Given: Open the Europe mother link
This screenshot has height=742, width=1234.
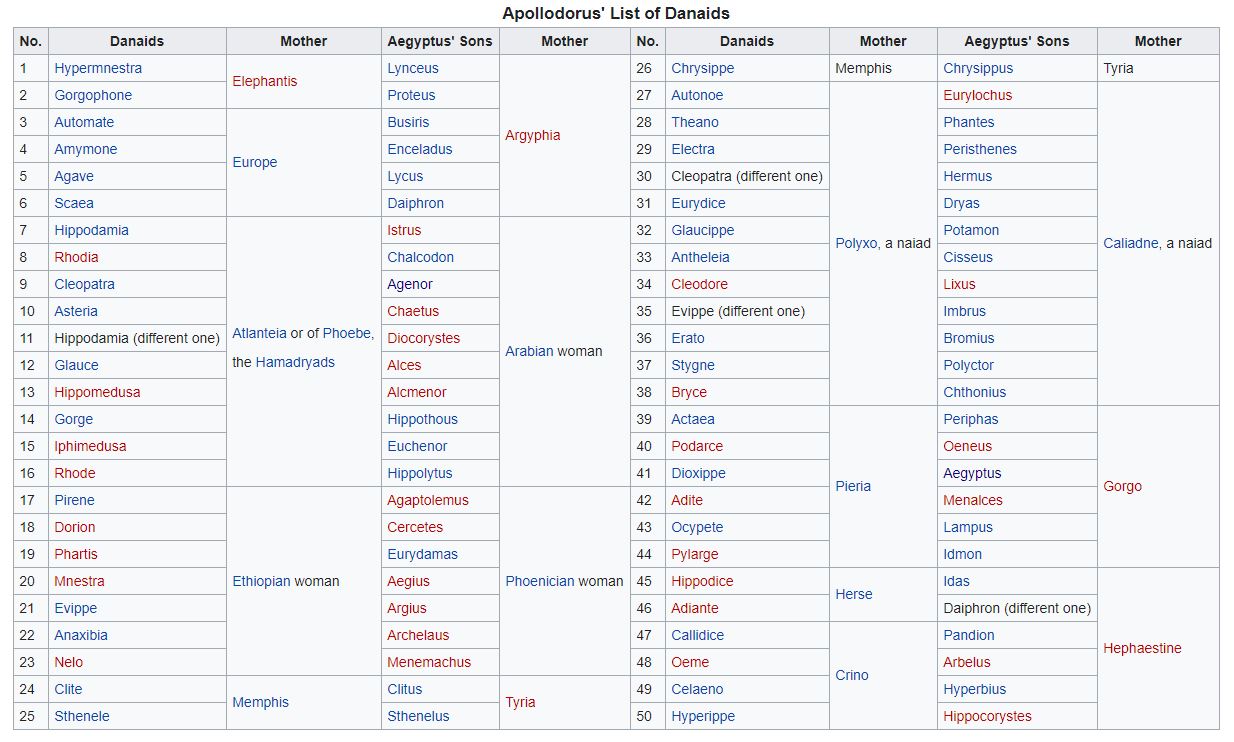Looking at the screenshot, I should coord(254,162).
